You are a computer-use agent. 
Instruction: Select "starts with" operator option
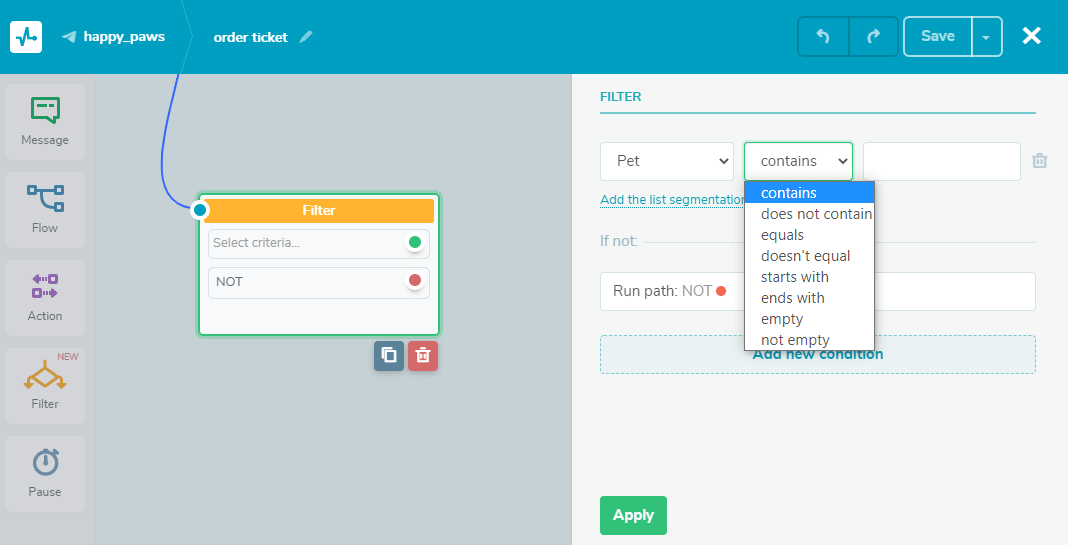(795, 277)
